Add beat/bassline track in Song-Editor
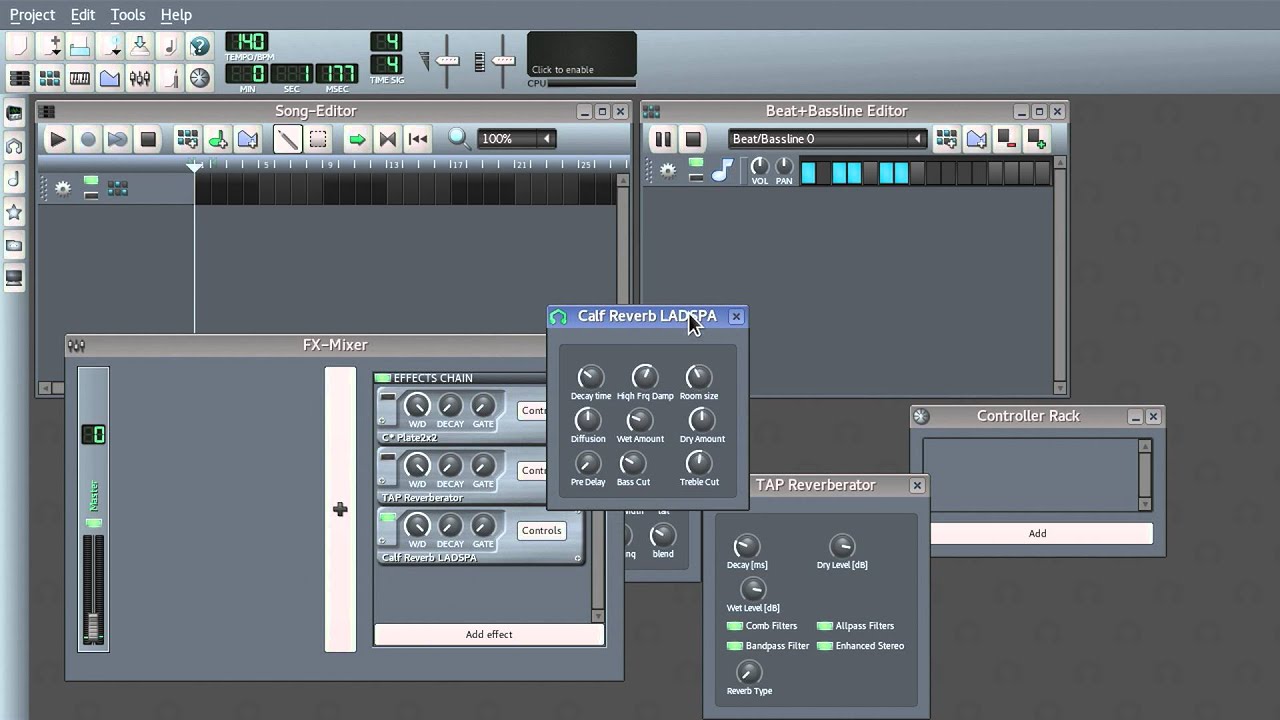1280x720 pixels. (187, 139)
